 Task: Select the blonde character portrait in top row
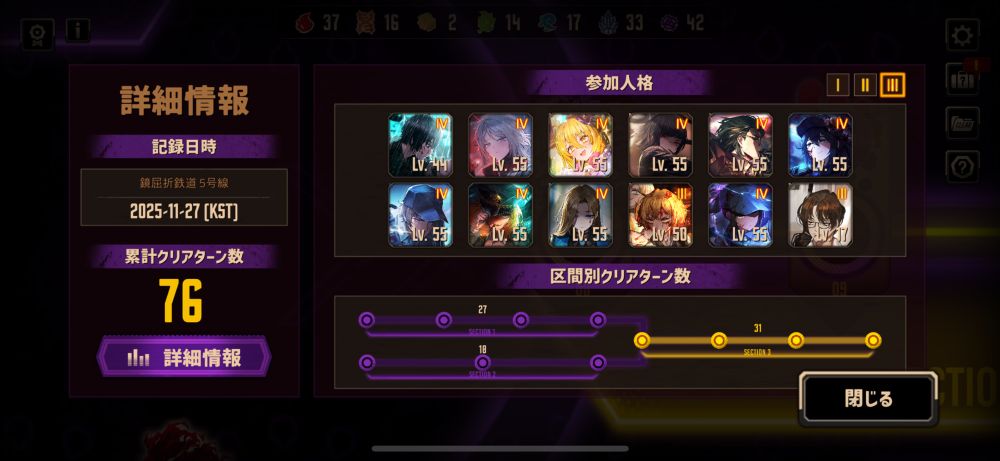[580, 145]
